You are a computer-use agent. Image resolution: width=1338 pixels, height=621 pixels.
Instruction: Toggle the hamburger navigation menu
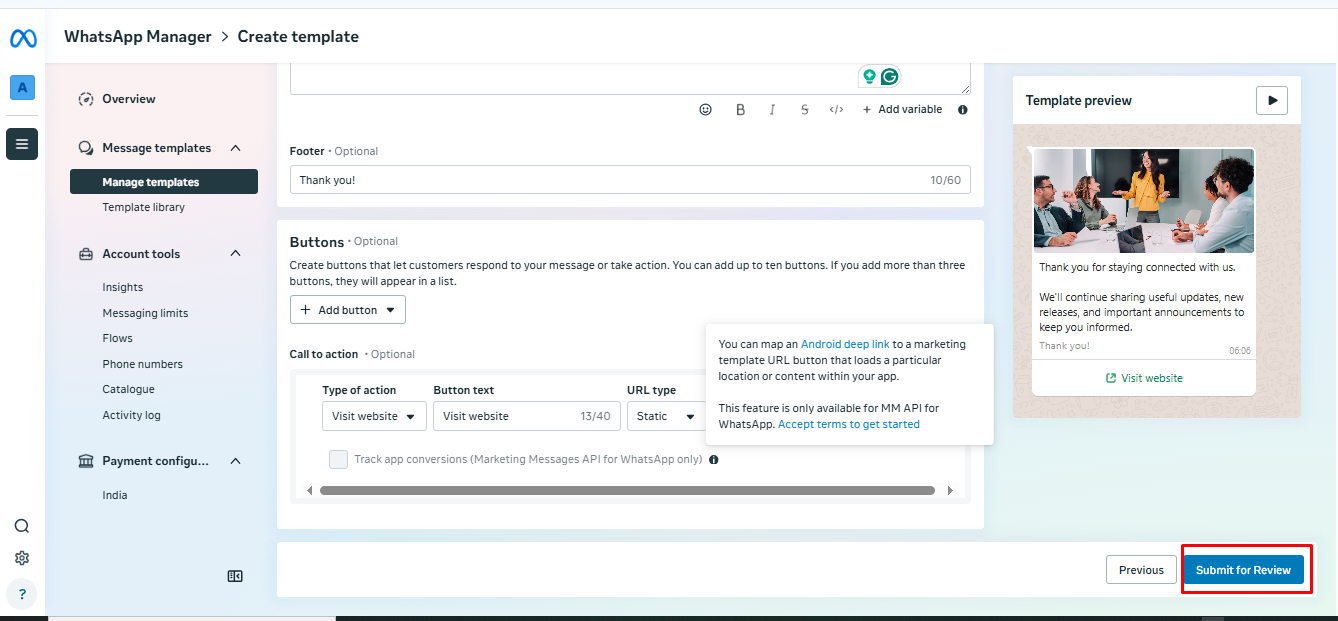click(22, 144)
